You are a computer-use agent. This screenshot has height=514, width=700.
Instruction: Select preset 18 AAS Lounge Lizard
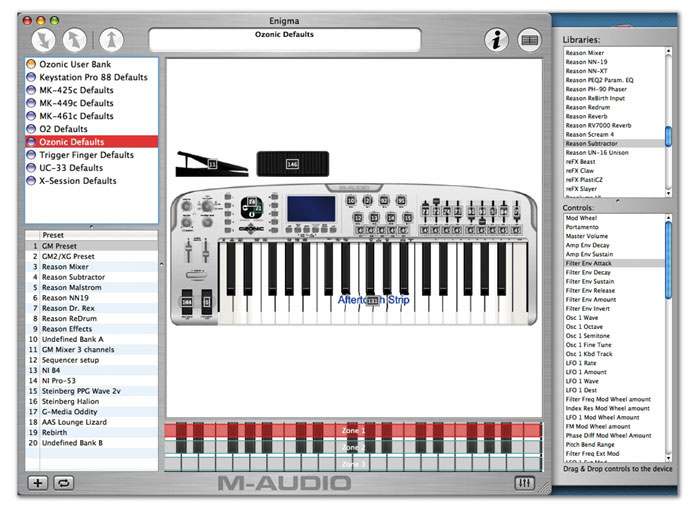pyautogui.click(x=92, y=422)
